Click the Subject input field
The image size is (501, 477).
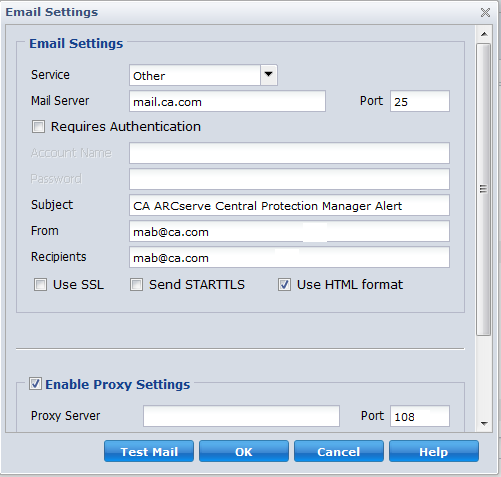pyautogui.click(x=289, y=205)
